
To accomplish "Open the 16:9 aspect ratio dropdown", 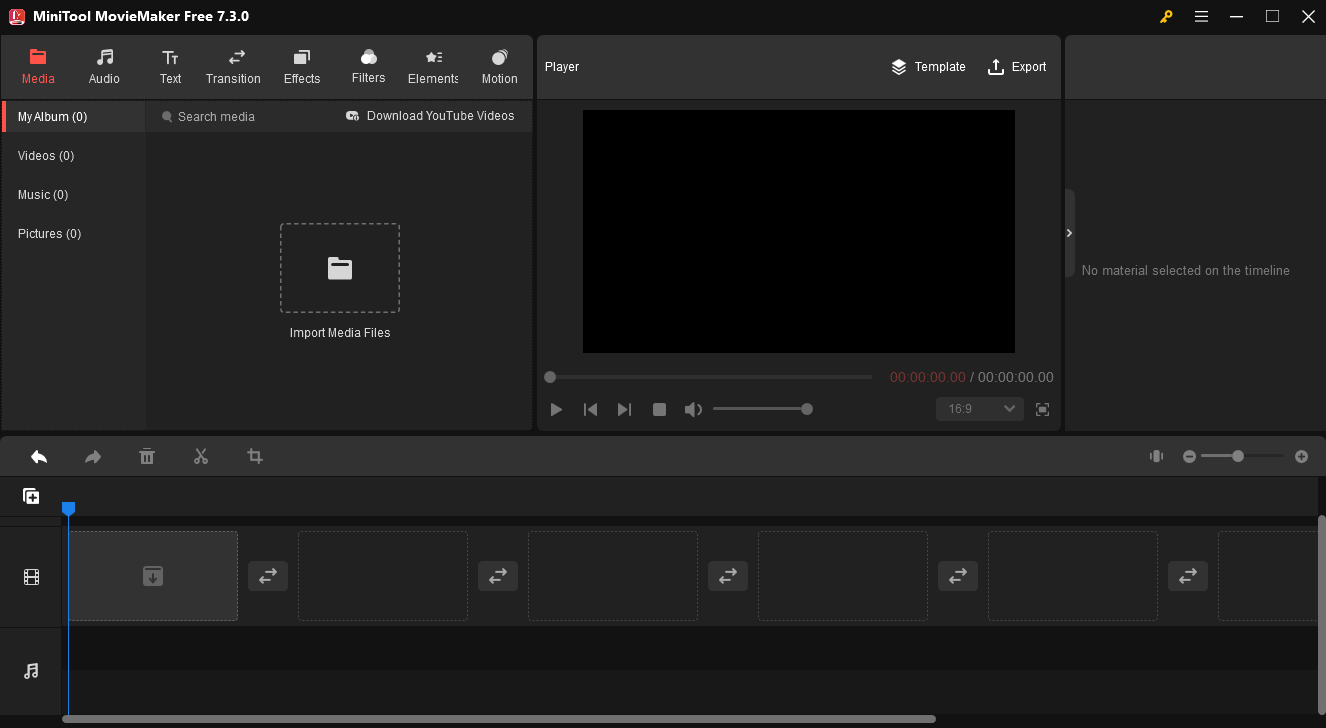I will tap(980, 409).
